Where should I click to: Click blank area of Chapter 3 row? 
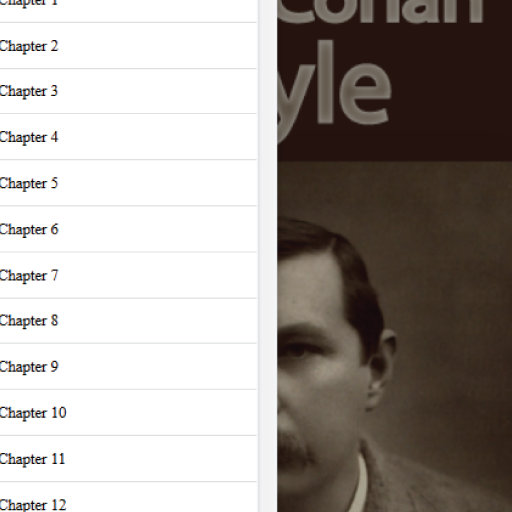[157, 91]
